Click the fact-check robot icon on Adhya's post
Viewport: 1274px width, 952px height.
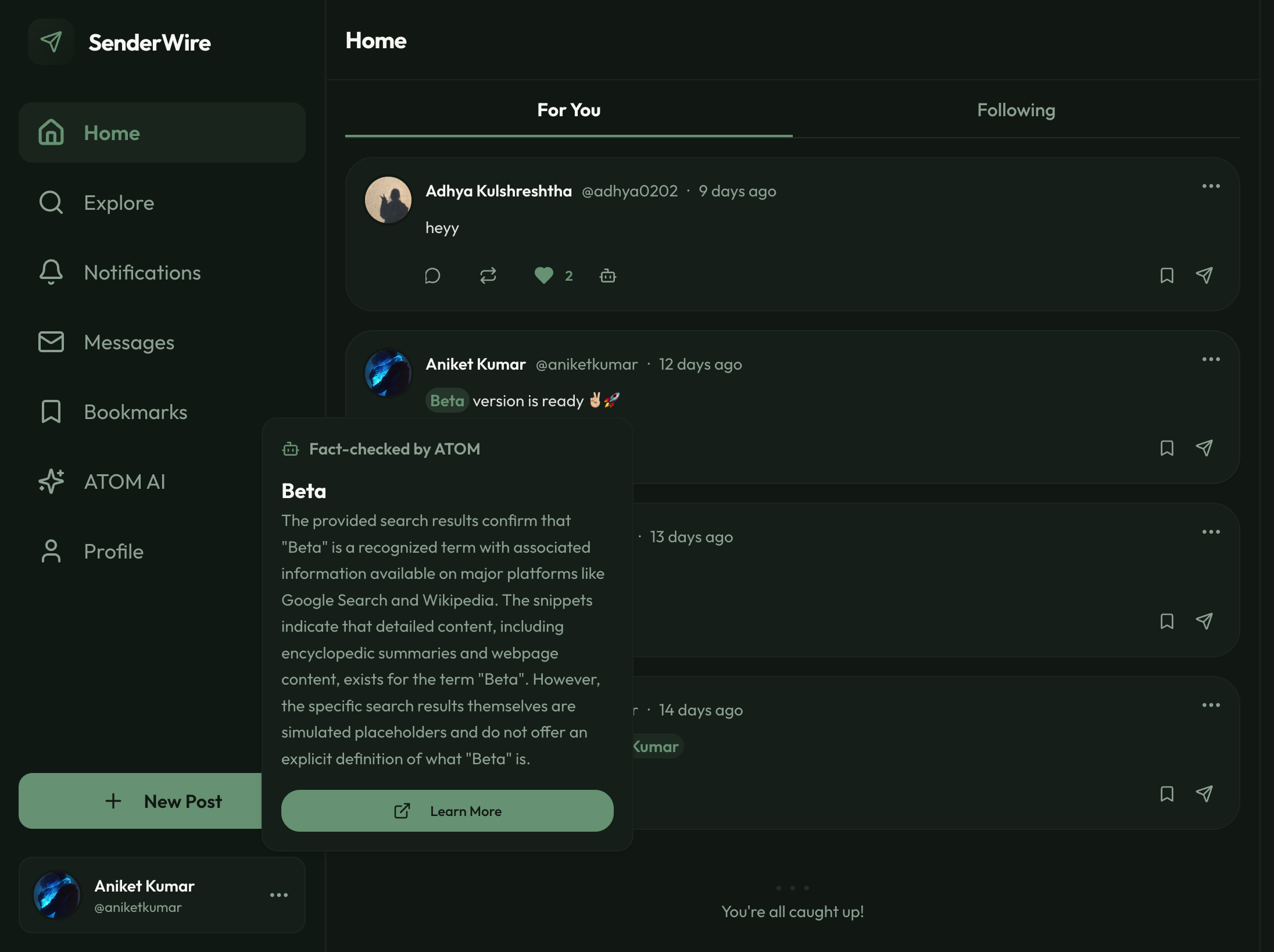[607, 275]
